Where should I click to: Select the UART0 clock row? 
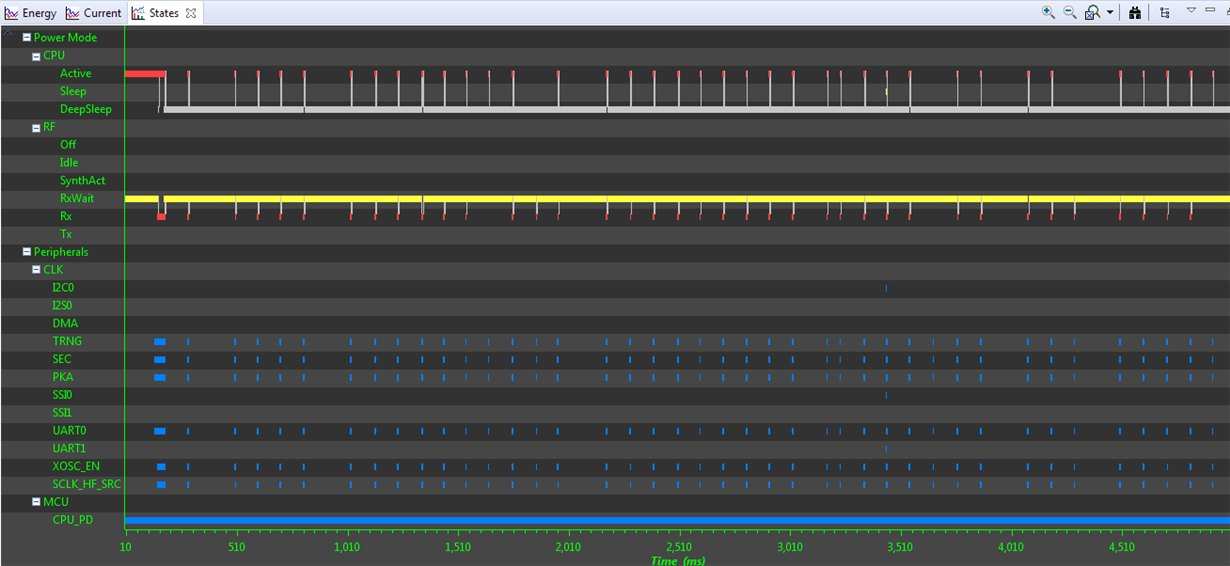pyautogui.click(x=69, y=431)
